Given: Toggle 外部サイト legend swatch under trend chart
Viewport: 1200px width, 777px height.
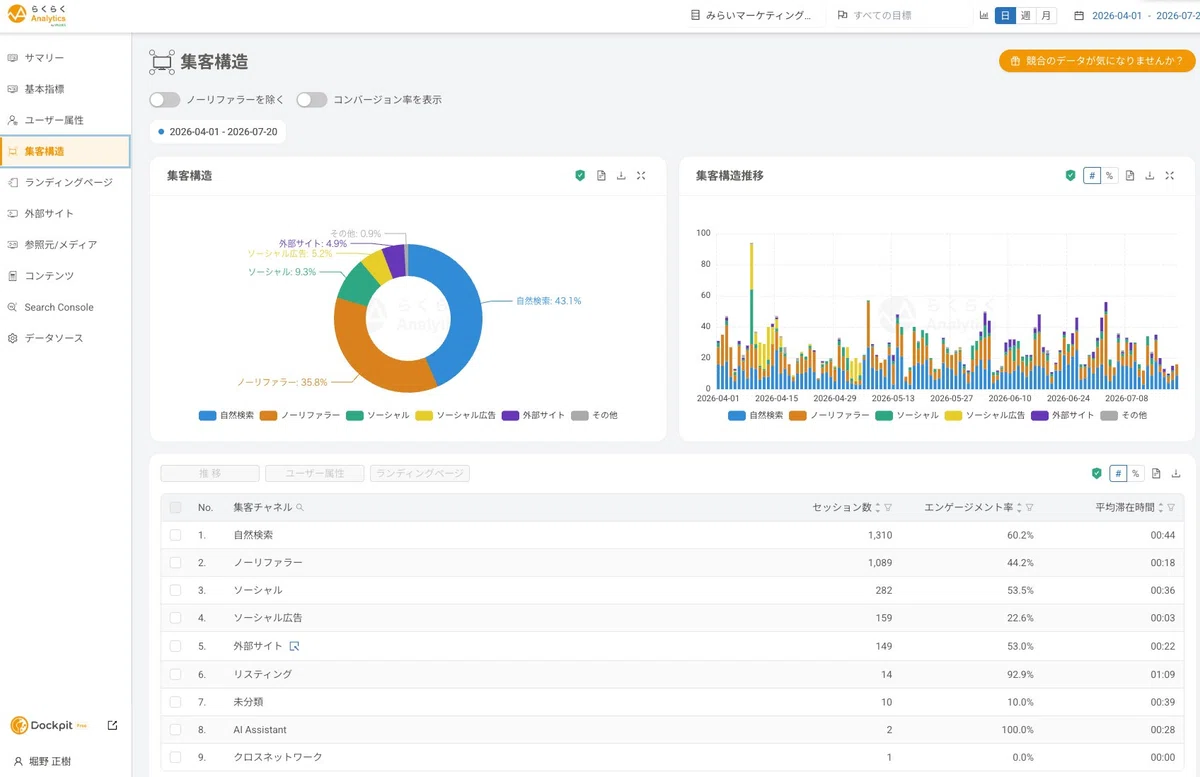Looking at the screenshot, I should (1040, 415).
